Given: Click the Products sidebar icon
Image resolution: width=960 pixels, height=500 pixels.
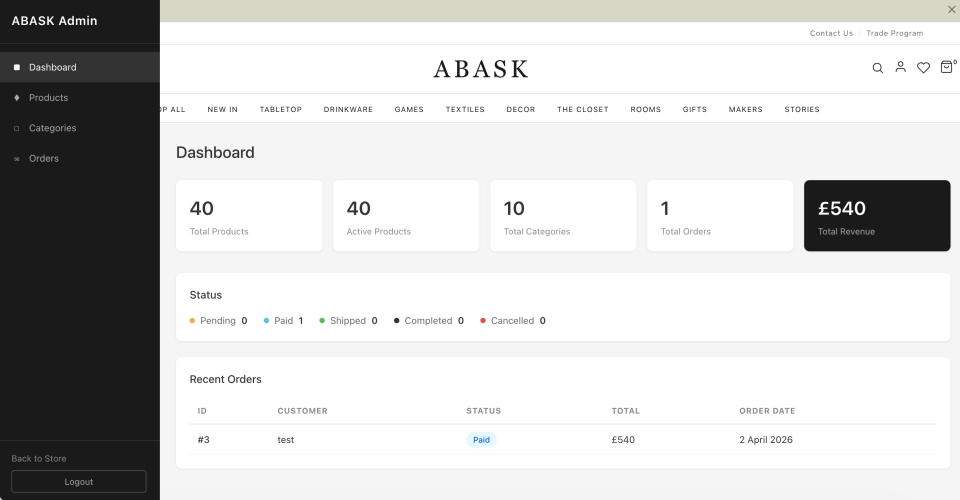Looking at the screenshot, I should click(x=17, y=98).
